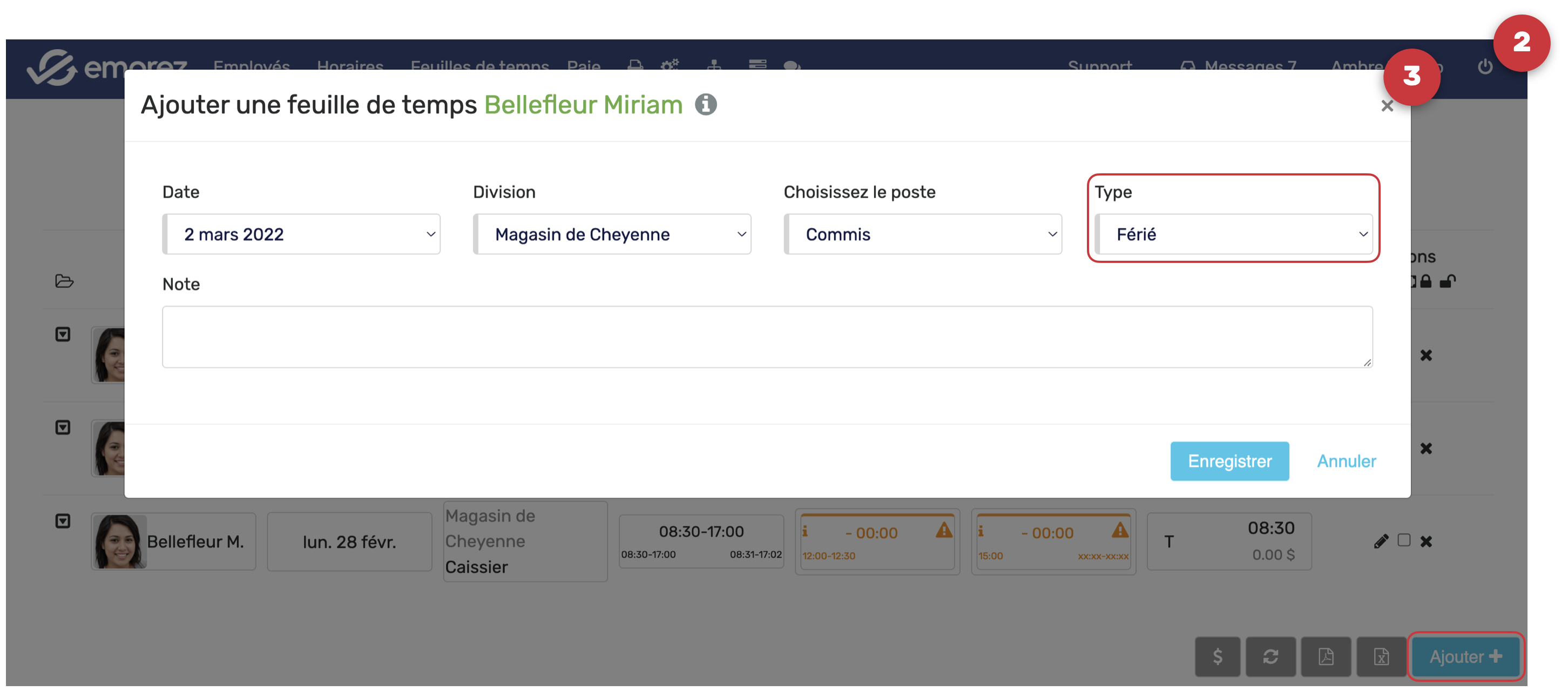The image size is (1568, 691).
Task: Click the info icon beside Bellefleur Miriam
Action: (x=706, y=105)
